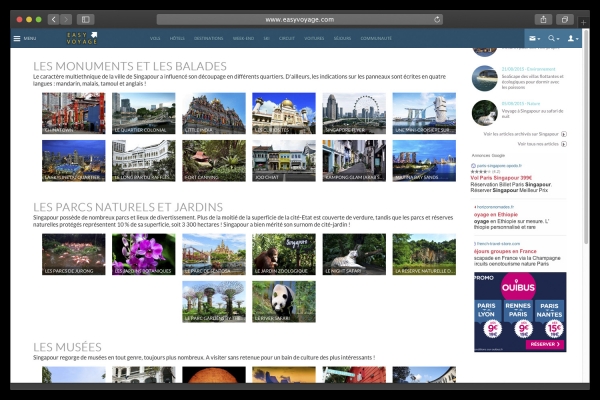600x400 pixels.
Task: Click the Safari address bar field
Action: point(298,19)
